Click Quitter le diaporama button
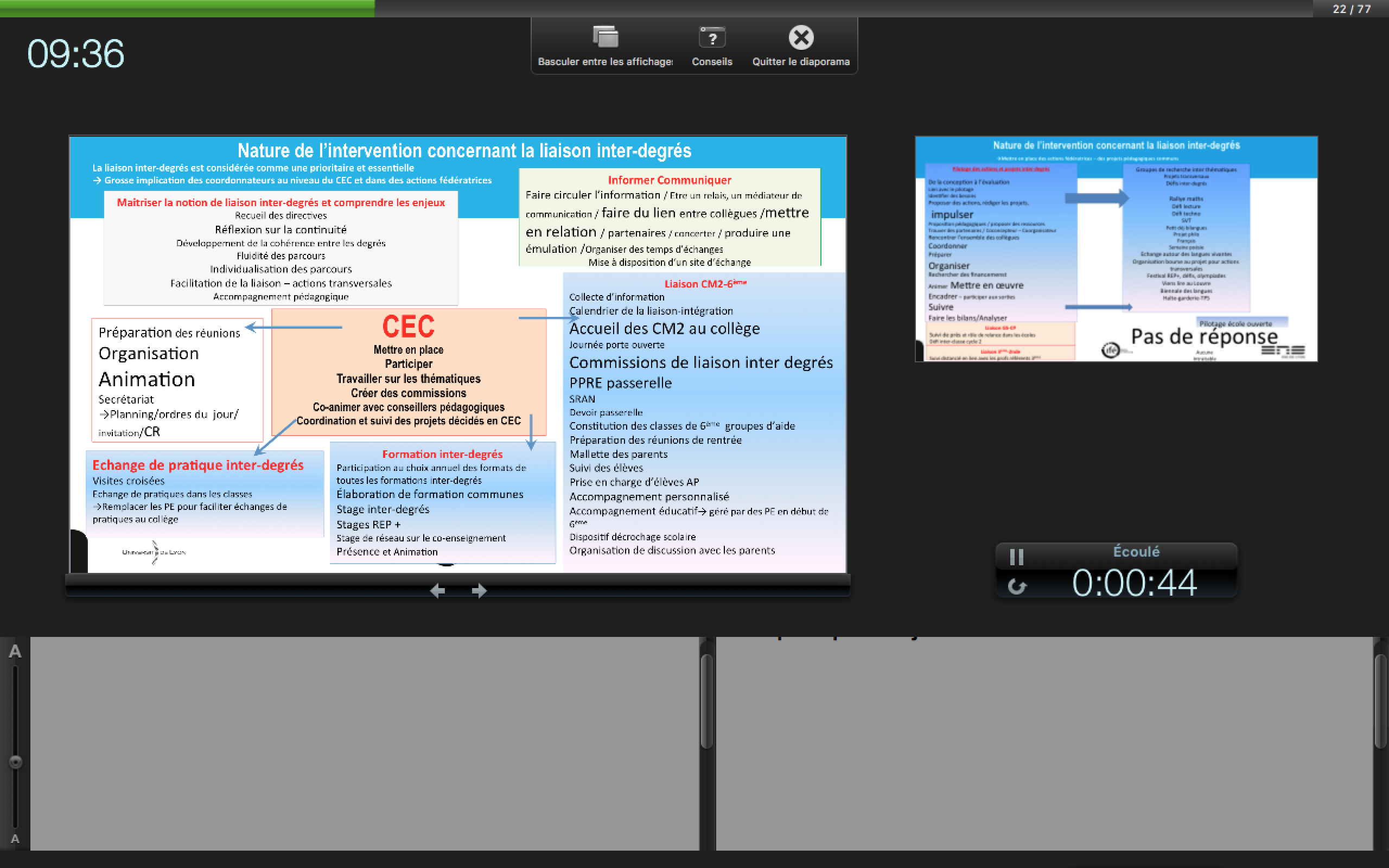The height and width of the screenshot is (868, 1389). tap(801, 38)
